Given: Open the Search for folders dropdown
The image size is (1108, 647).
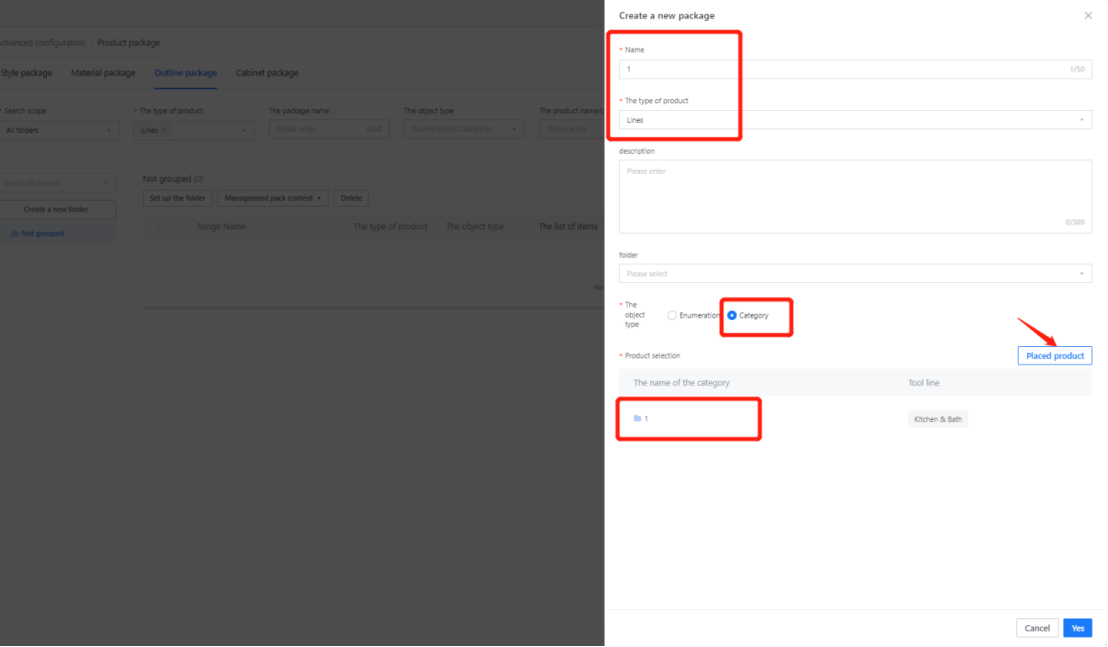Looking at the screenshot, I should [57, 183].
